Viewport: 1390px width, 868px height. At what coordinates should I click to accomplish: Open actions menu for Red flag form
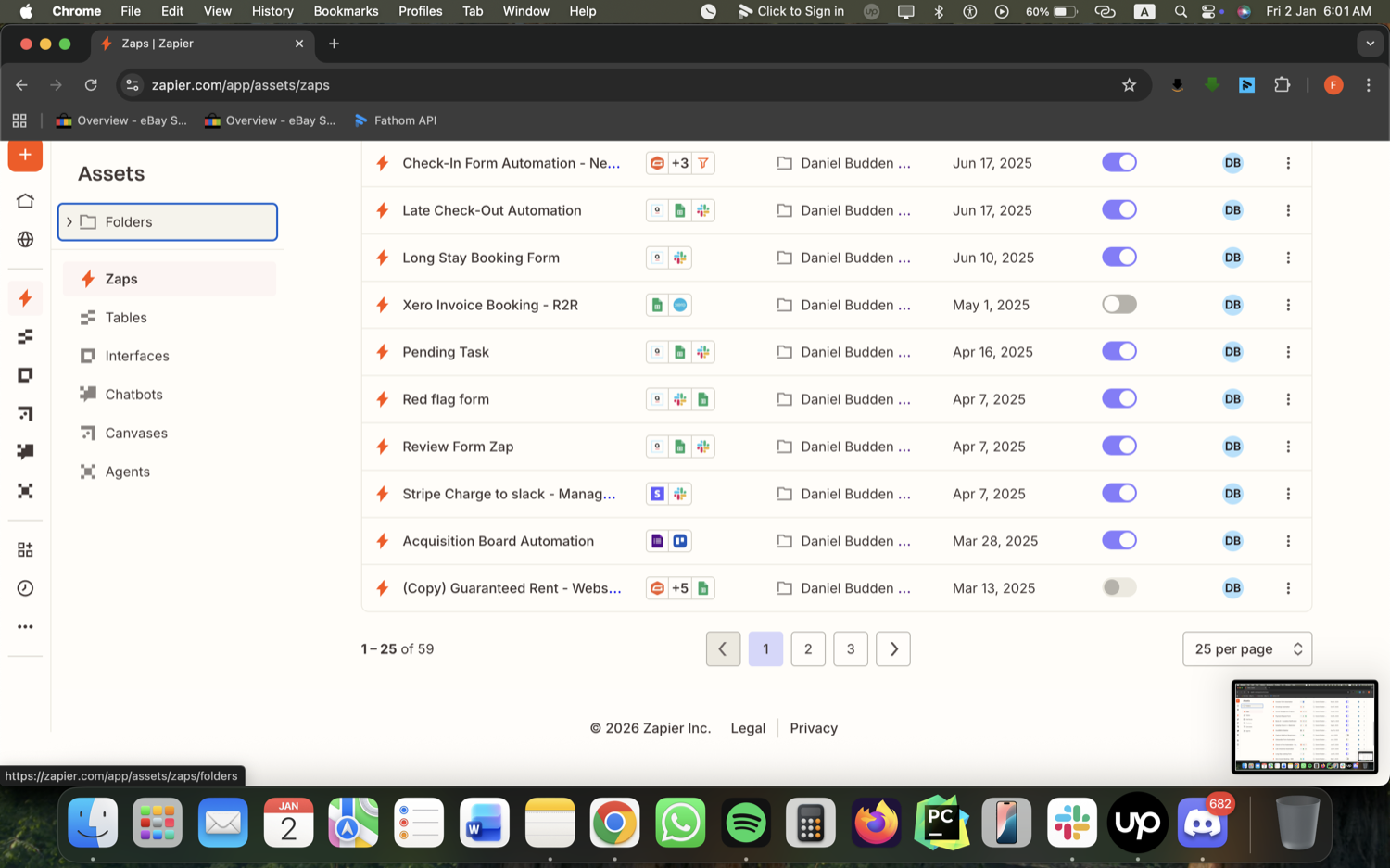(x=1288, y=399)
